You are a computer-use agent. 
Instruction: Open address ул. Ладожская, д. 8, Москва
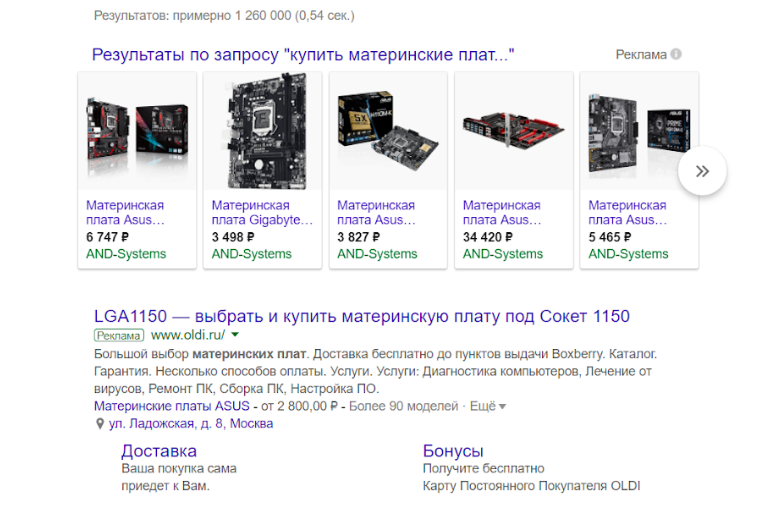click(x=190, y=424)
